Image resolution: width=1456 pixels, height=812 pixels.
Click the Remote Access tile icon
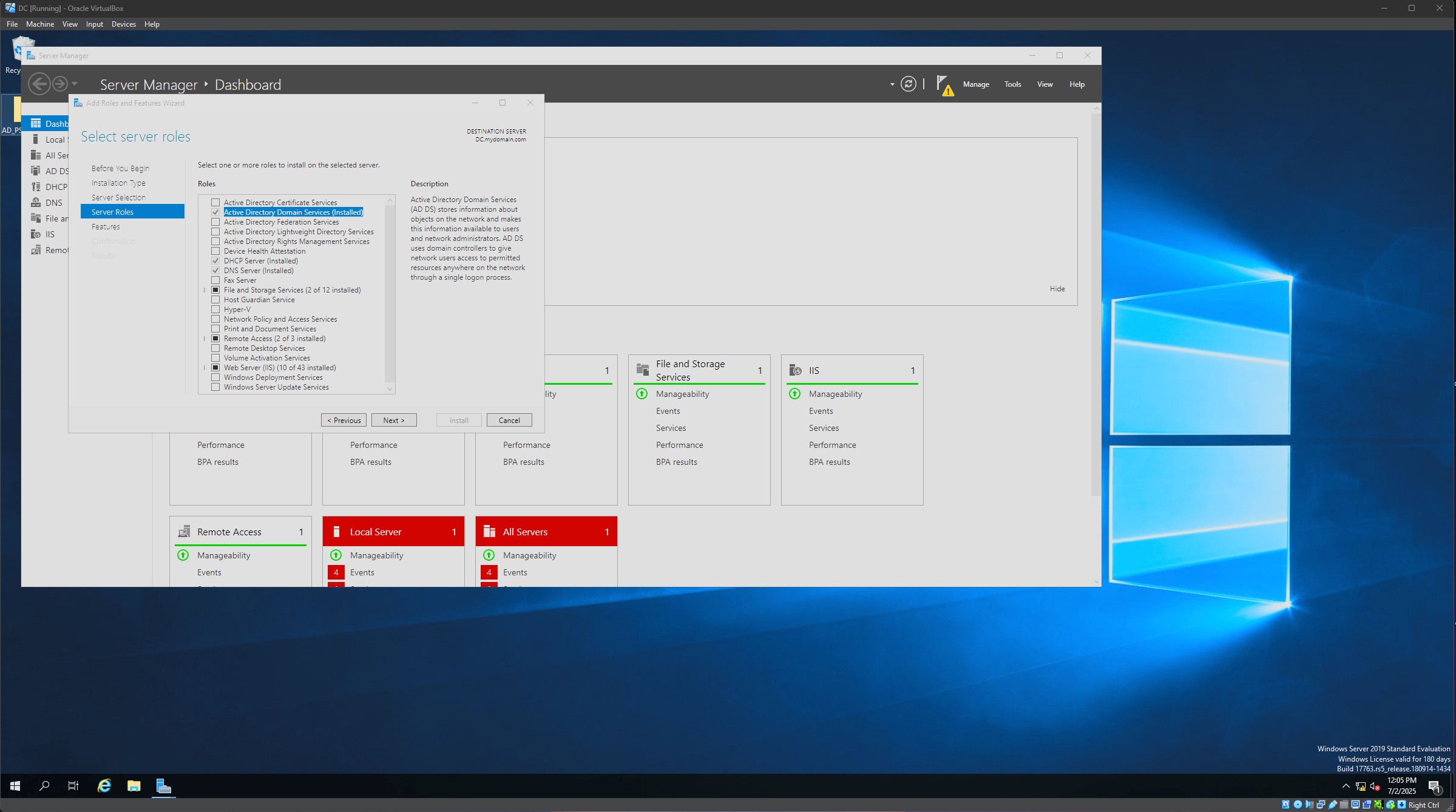(x=184, y=532)
